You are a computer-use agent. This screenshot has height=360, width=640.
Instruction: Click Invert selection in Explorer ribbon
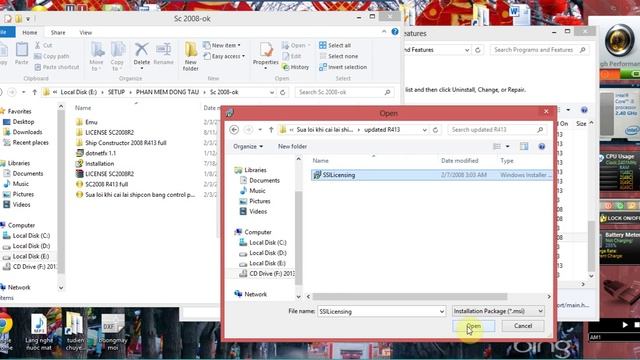point(343,67)
